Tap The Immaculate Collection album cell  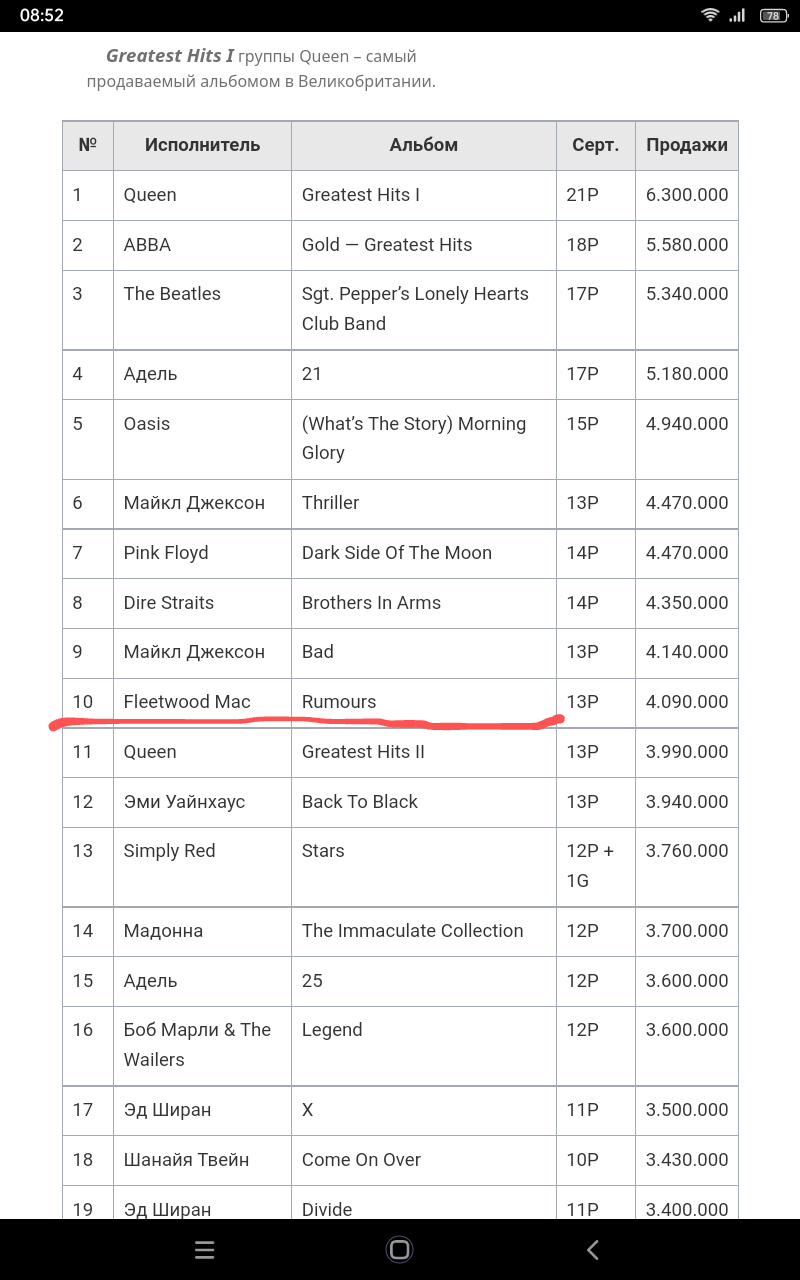424,931
